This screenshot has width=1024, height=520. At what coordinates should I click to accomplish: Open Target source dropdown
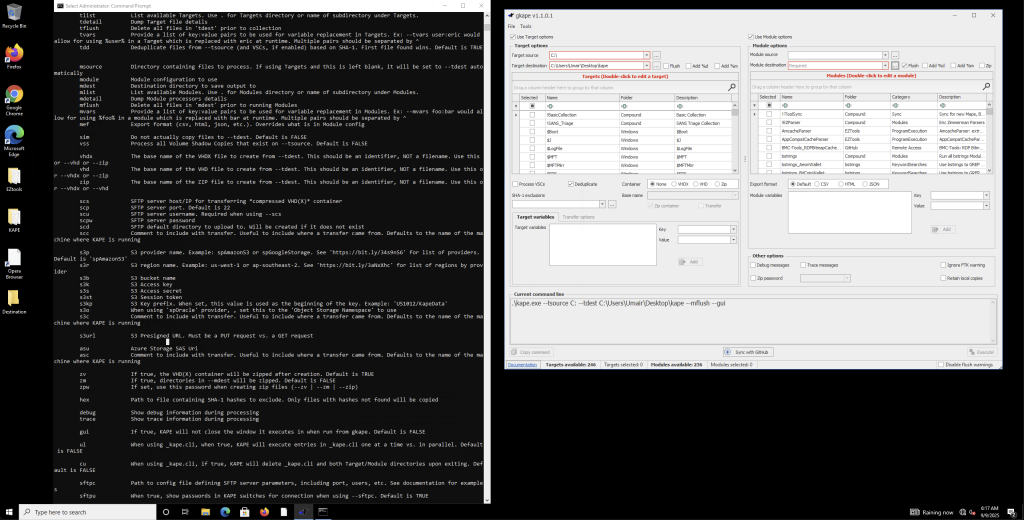[x=647, y=56]
